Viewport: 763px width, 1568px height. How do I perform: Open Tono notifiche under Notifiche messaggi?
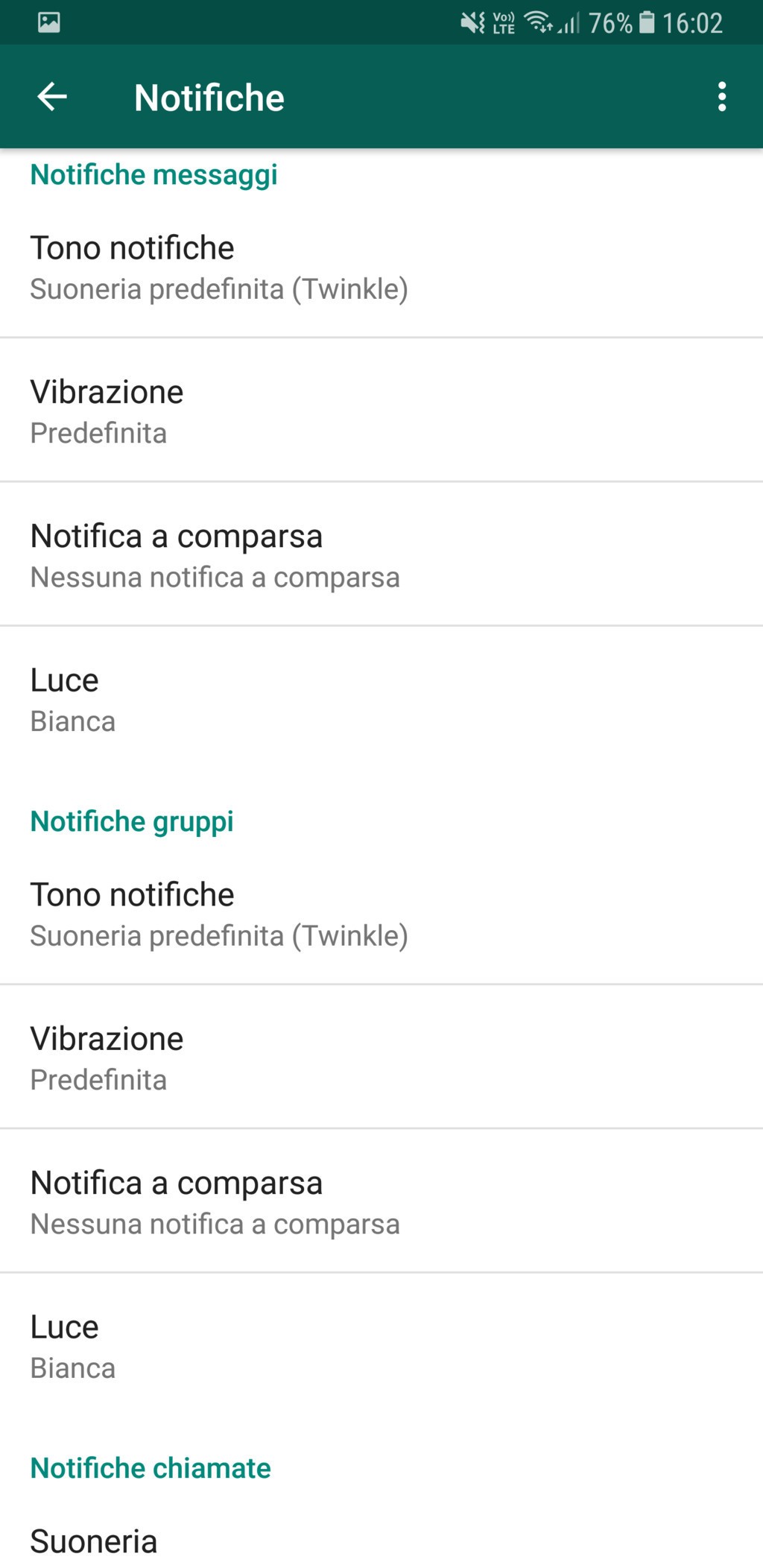pos(219,268)
